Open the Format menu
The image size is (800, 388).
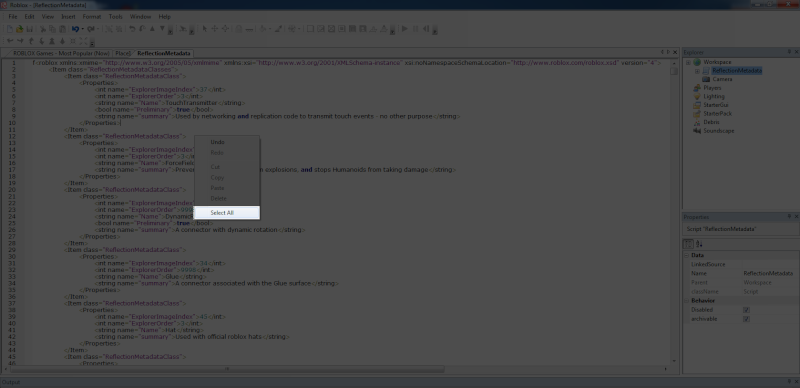(92, 17)
